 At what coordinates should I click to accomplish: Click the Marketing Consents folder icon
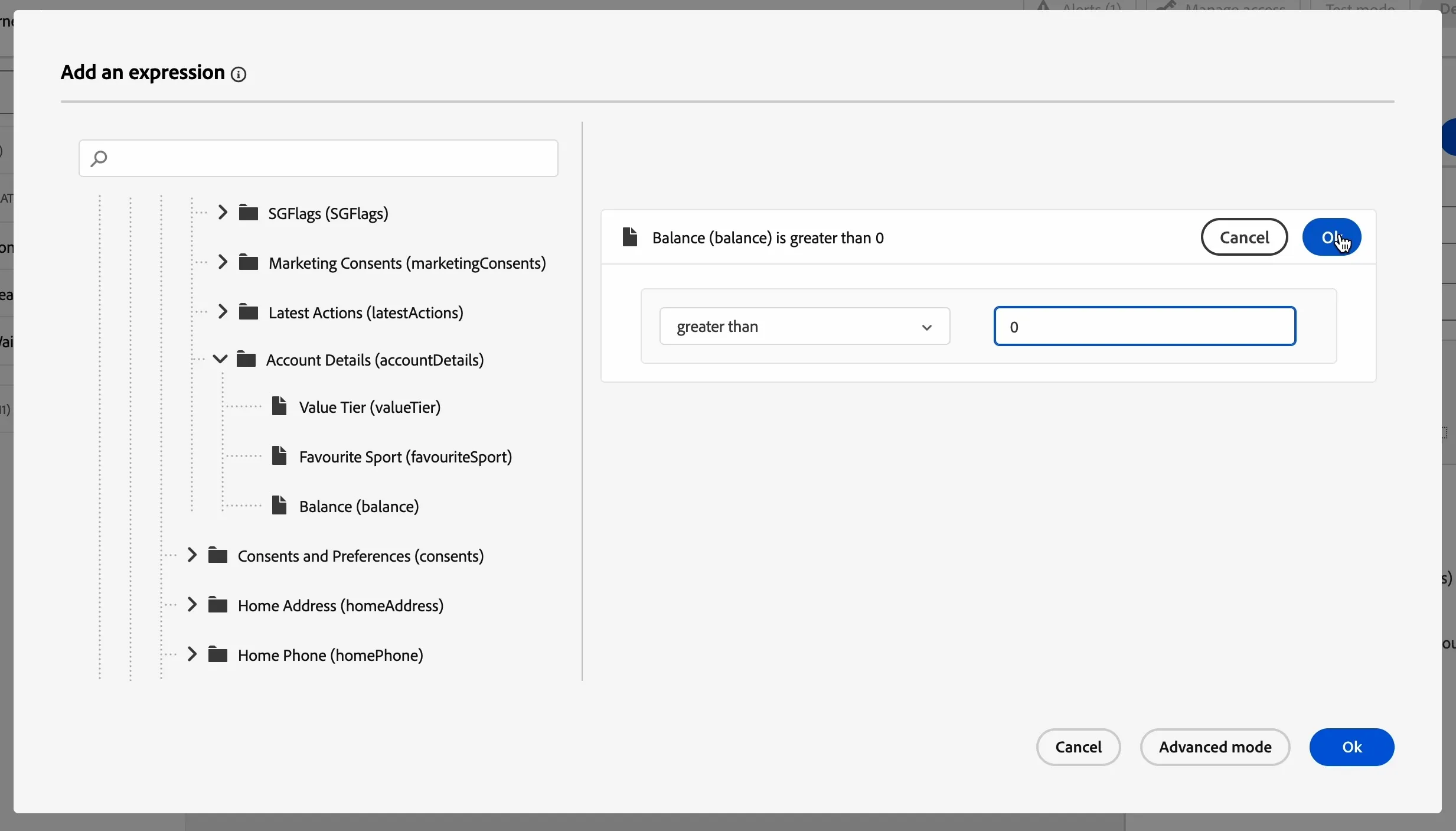(249, 262)
